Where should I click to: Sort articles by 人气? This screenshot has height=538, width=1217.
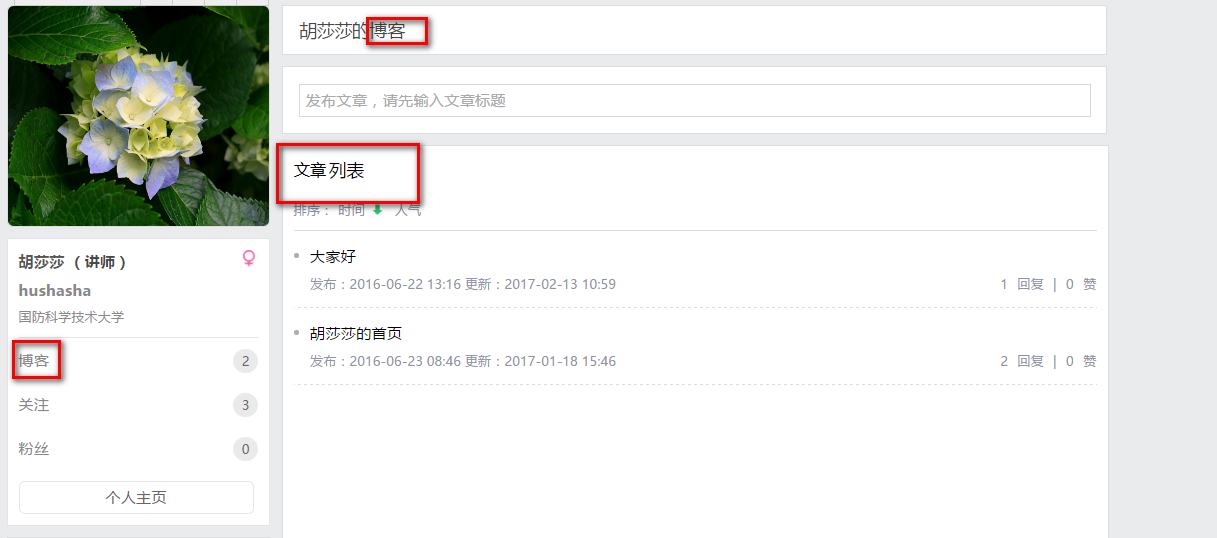coord(408,210)
